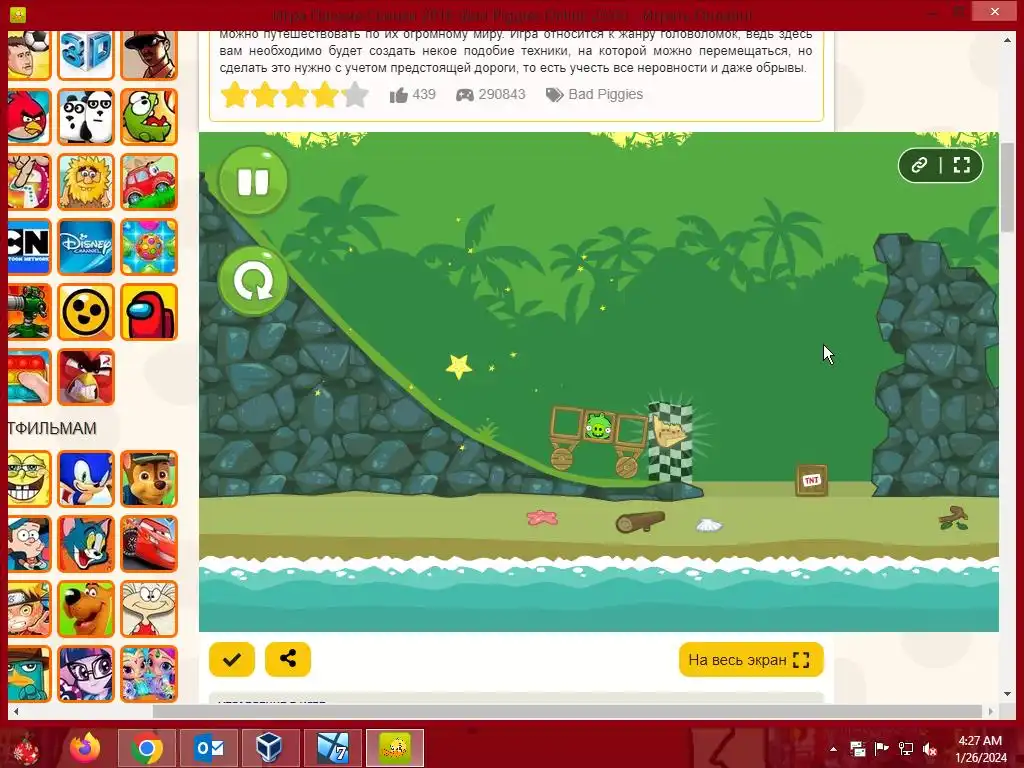Viewport: 1024px width, 768px height.
Task: Open the Lightning McQueen Cars icon
Action: (149, 544)
